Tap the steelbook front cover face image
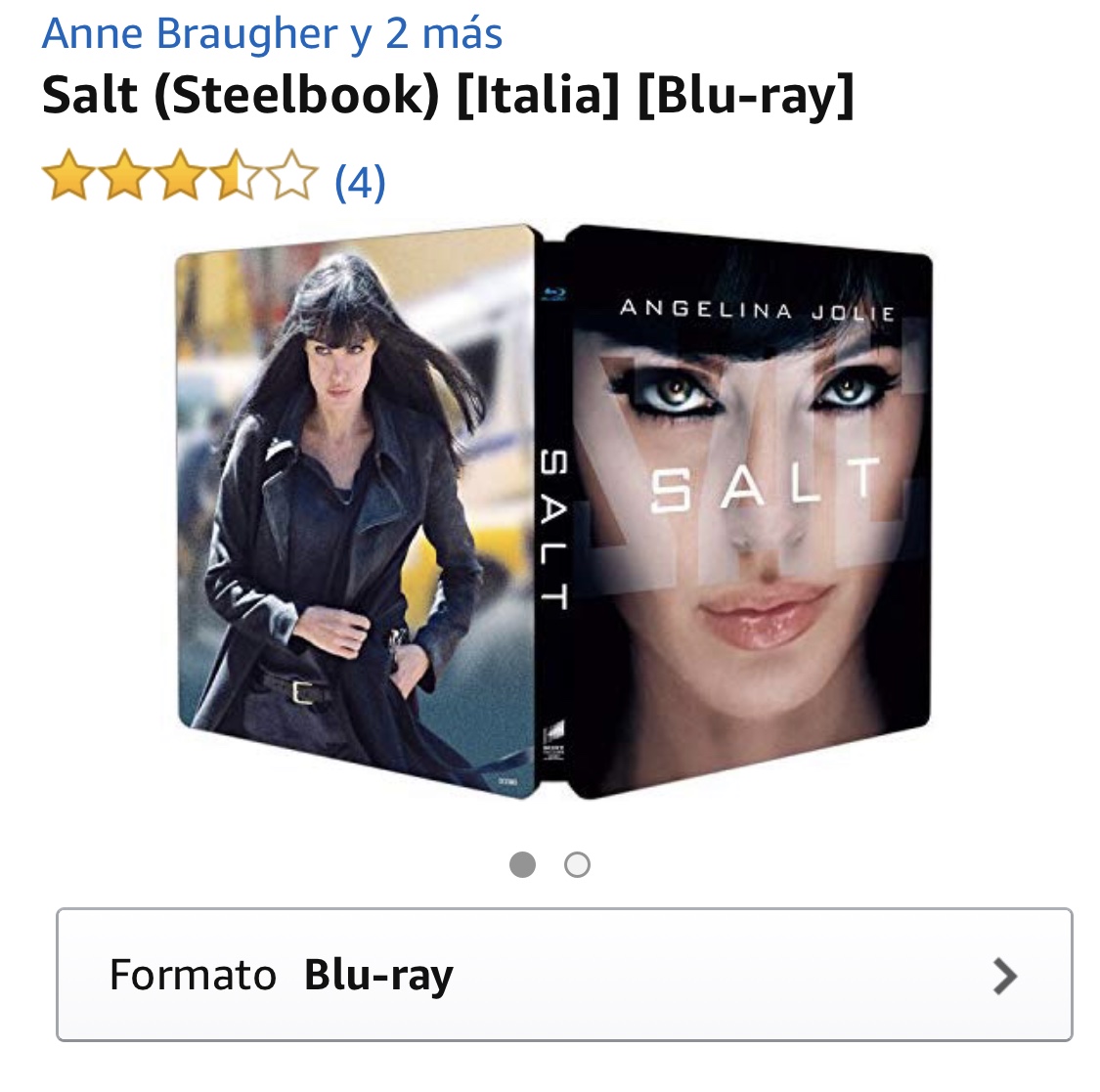The height and width of the screenshot is (1092, 1100). click(749, 512)
